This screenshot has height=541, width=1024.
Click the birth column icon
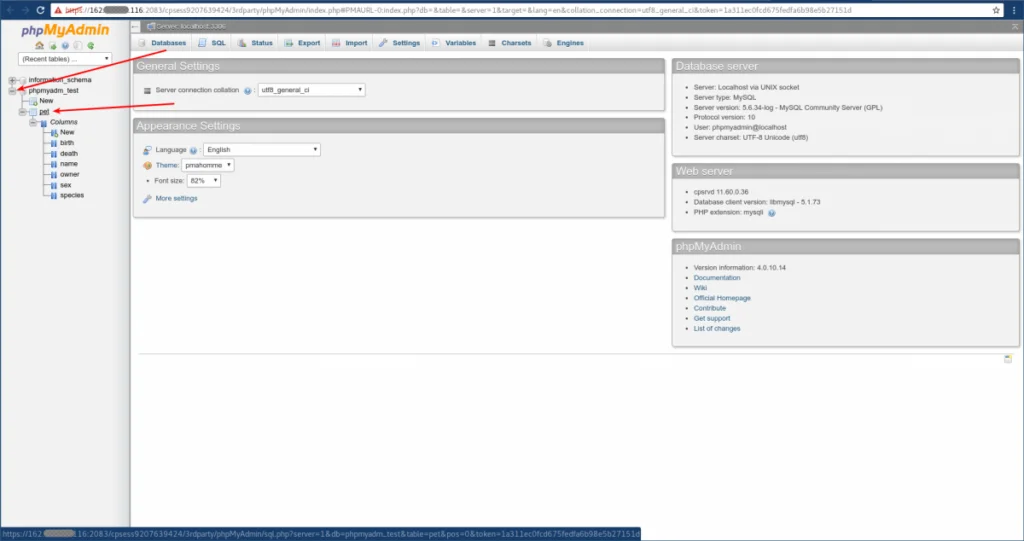point(54,143)
